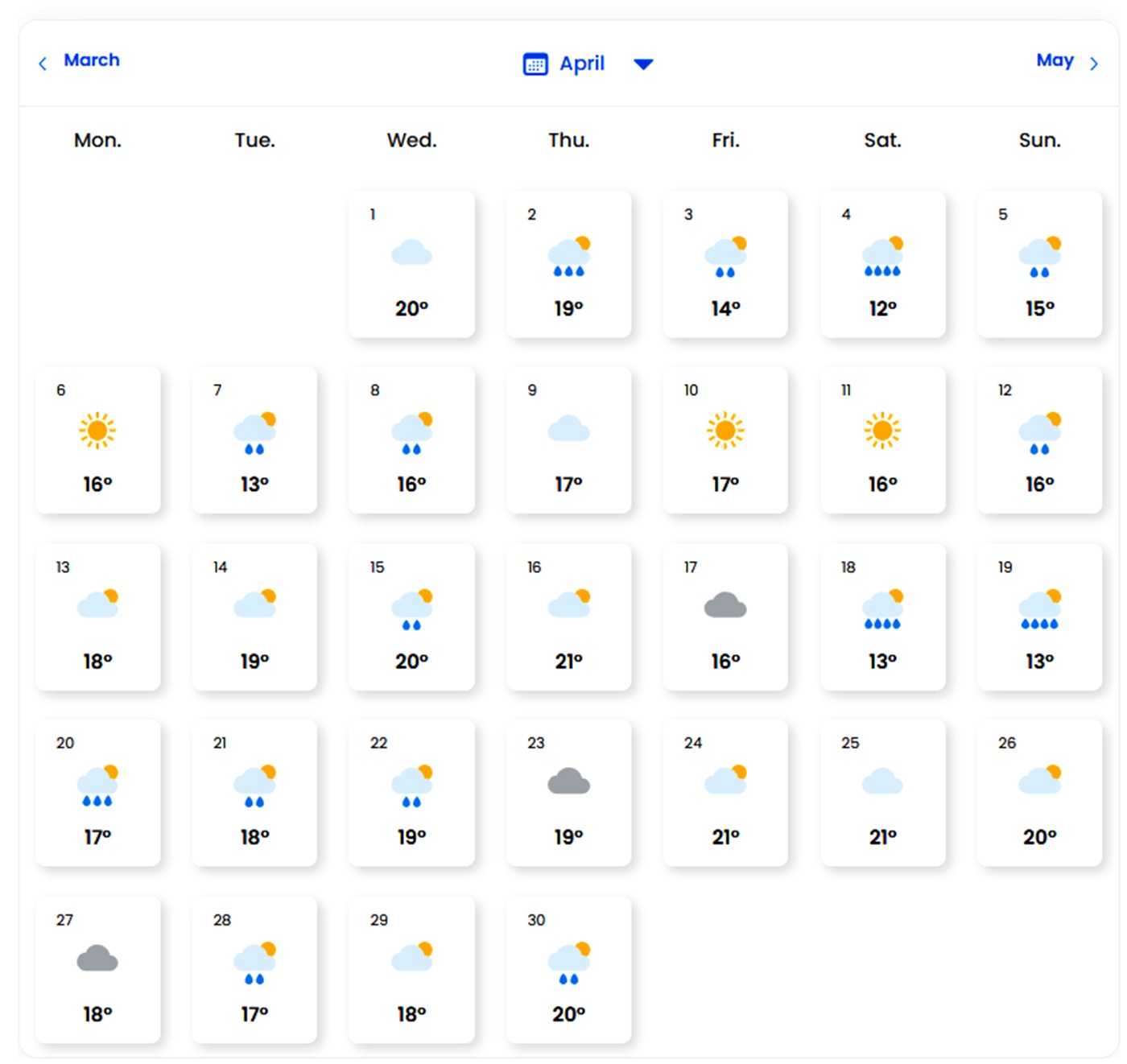Click the calendar icon beside April
The image size is (1127, 1064).
pyautogui.click(x=535, y=64)
